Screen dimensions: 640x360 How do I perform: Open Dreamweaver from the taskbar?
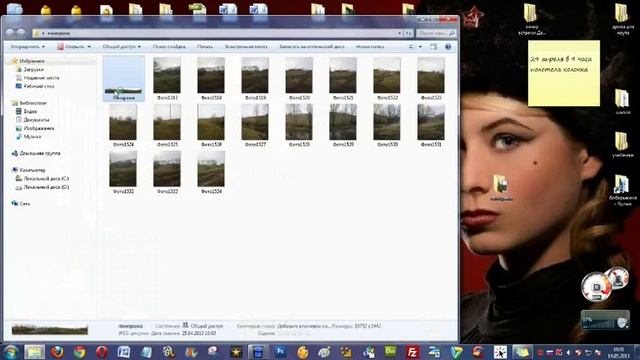coord(390,352)
